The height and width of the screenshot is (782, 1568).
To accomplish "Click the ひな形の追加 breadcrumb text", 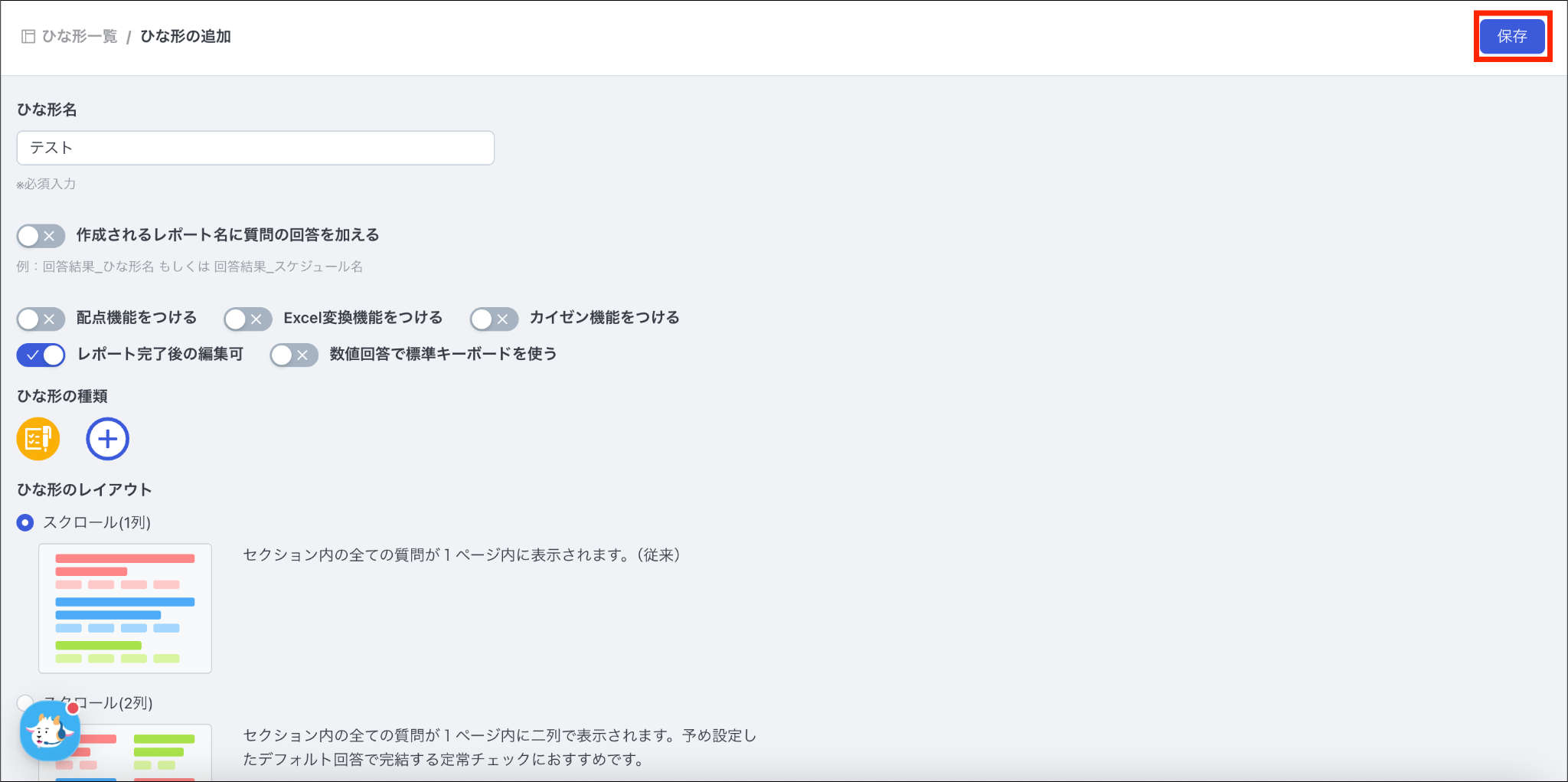I will [x=186, y=37].
